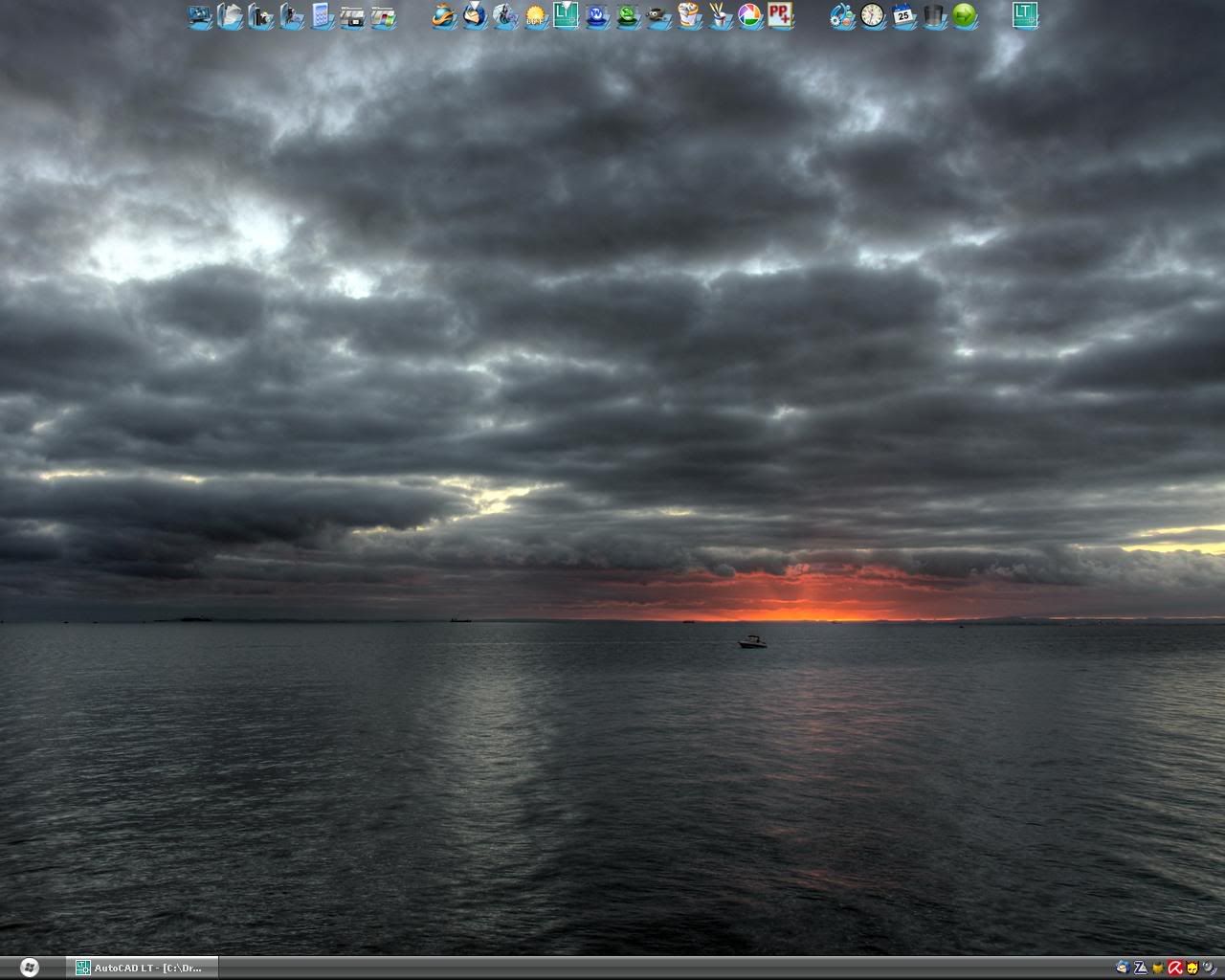Open the analog clock dock icon

873,15
